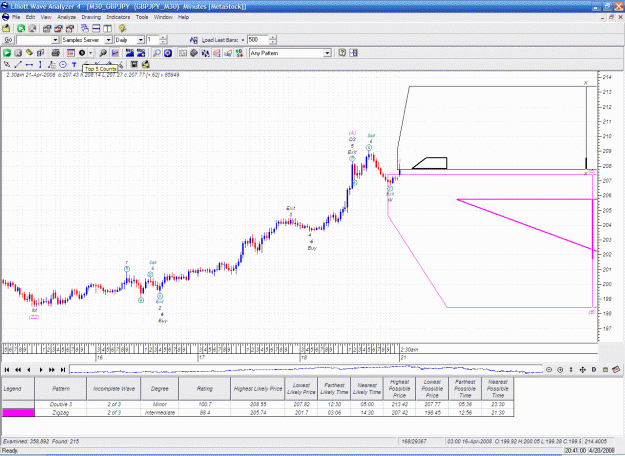Click the magenta Zigzag legend swatch

tap(18, 413)
